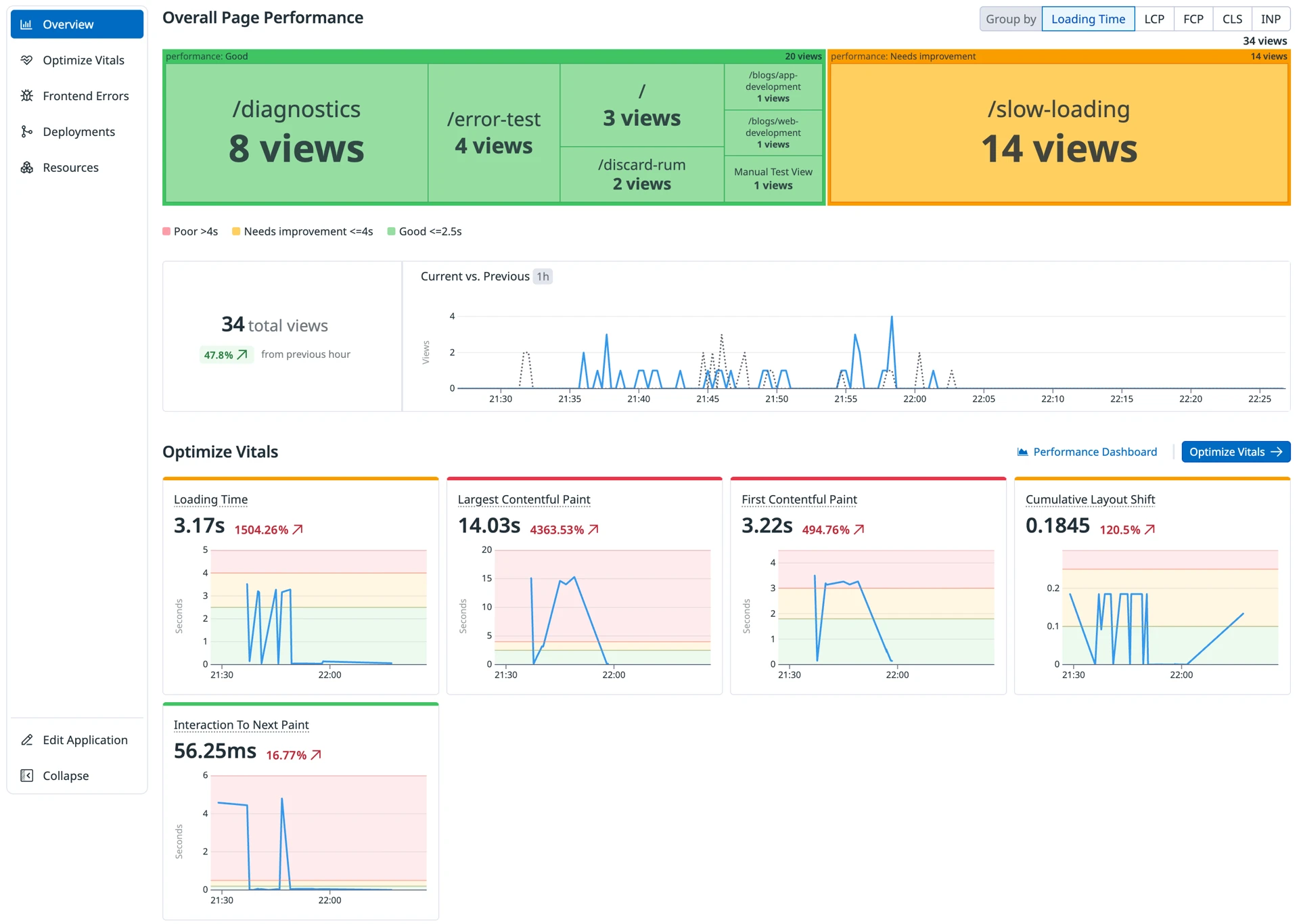Click the blue Optimize Vitals button

1235,452
